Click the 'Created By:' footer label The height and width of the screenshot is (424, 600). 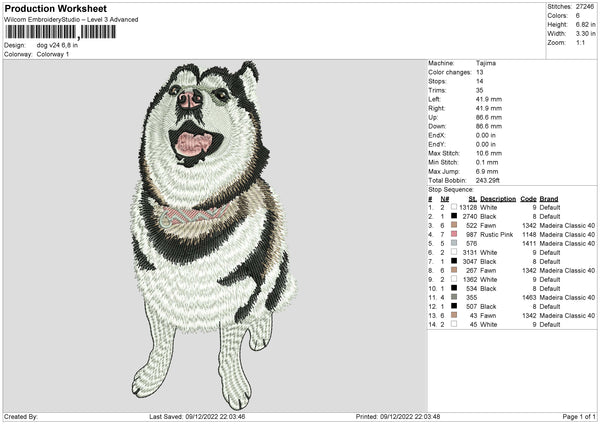pos(21,417)
